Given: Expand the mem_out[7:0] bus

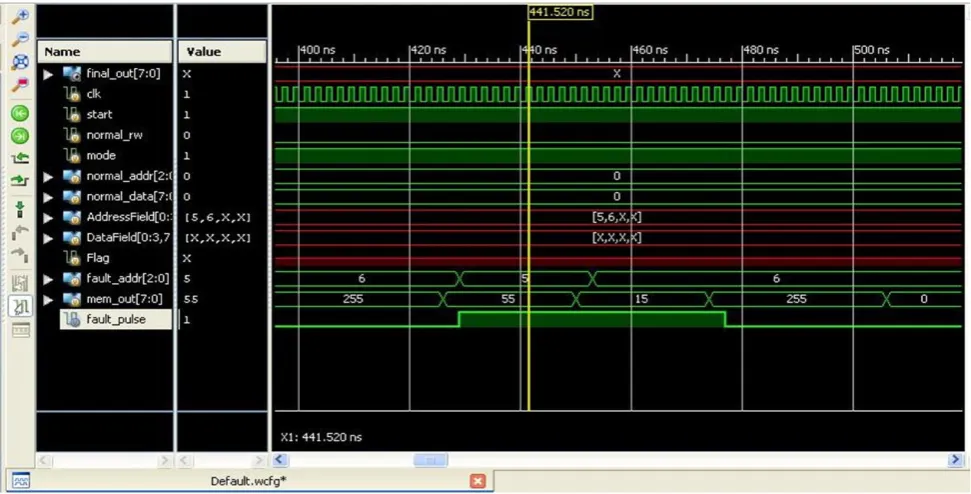Looking at the screenshot, I should tap(48, 300).
